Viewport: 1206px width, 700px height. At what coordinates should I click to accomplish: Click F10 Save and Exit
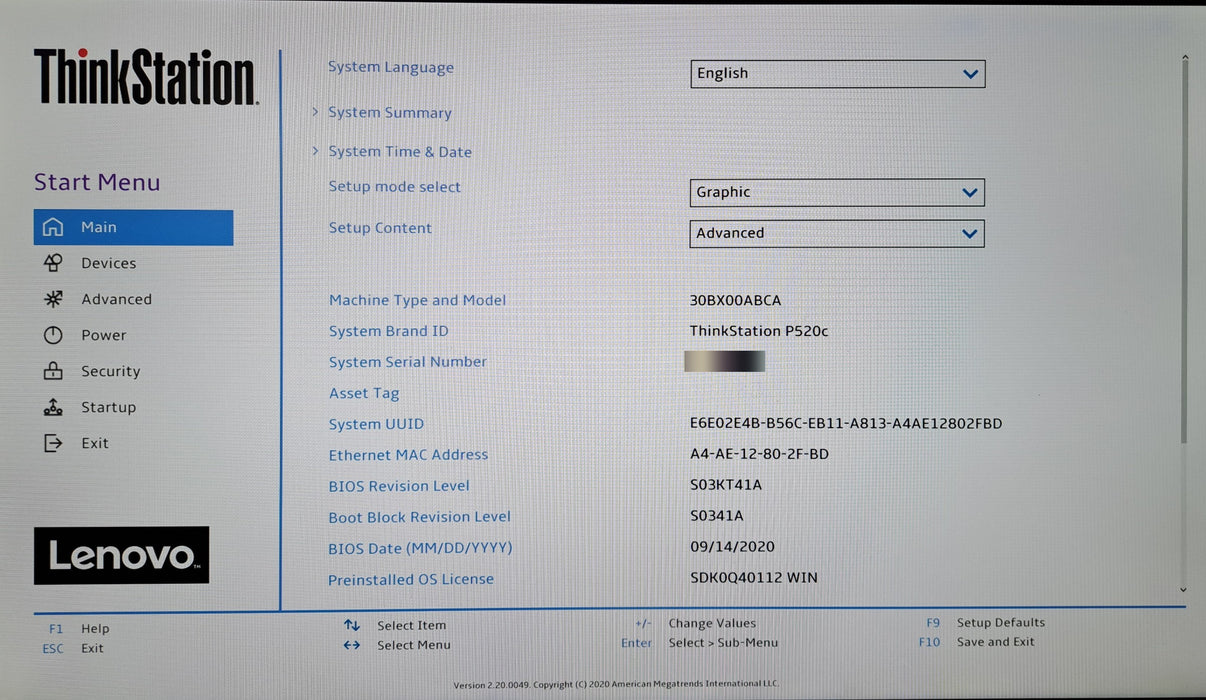[977, 642]
